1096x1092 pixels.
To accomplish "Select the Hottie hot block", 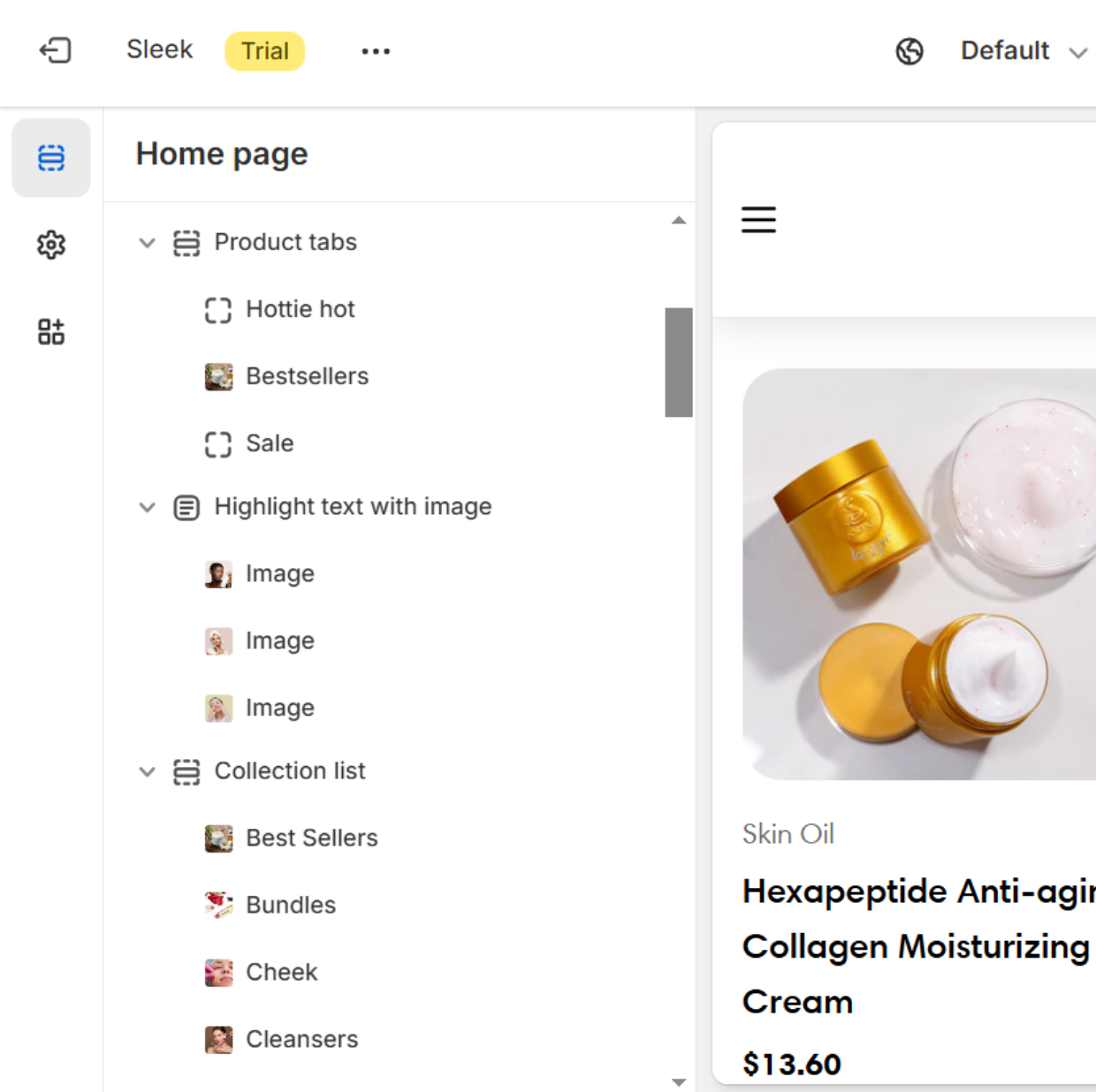I will (x=300, y=309).
